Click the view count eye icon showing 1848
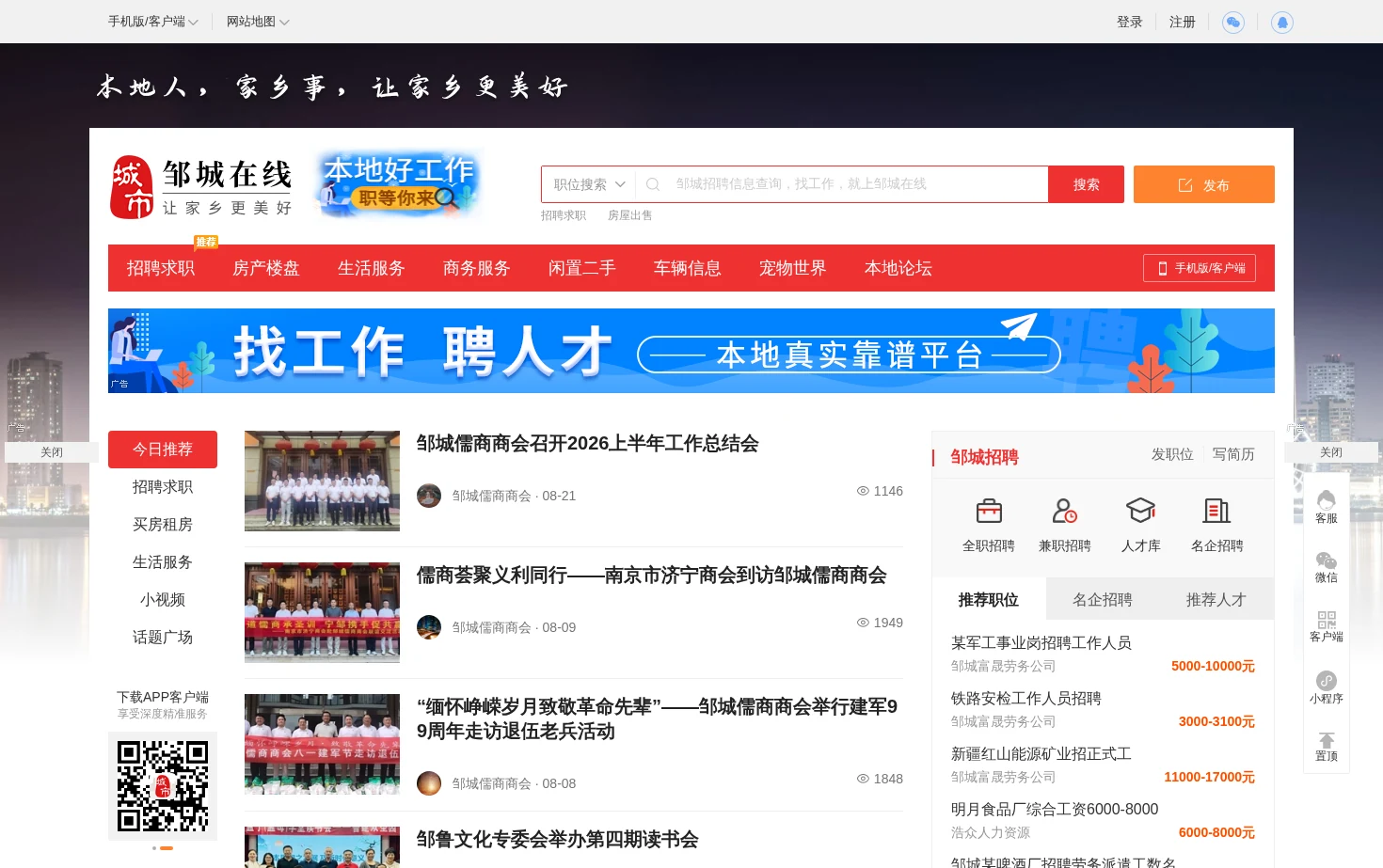 pos(863,779)
